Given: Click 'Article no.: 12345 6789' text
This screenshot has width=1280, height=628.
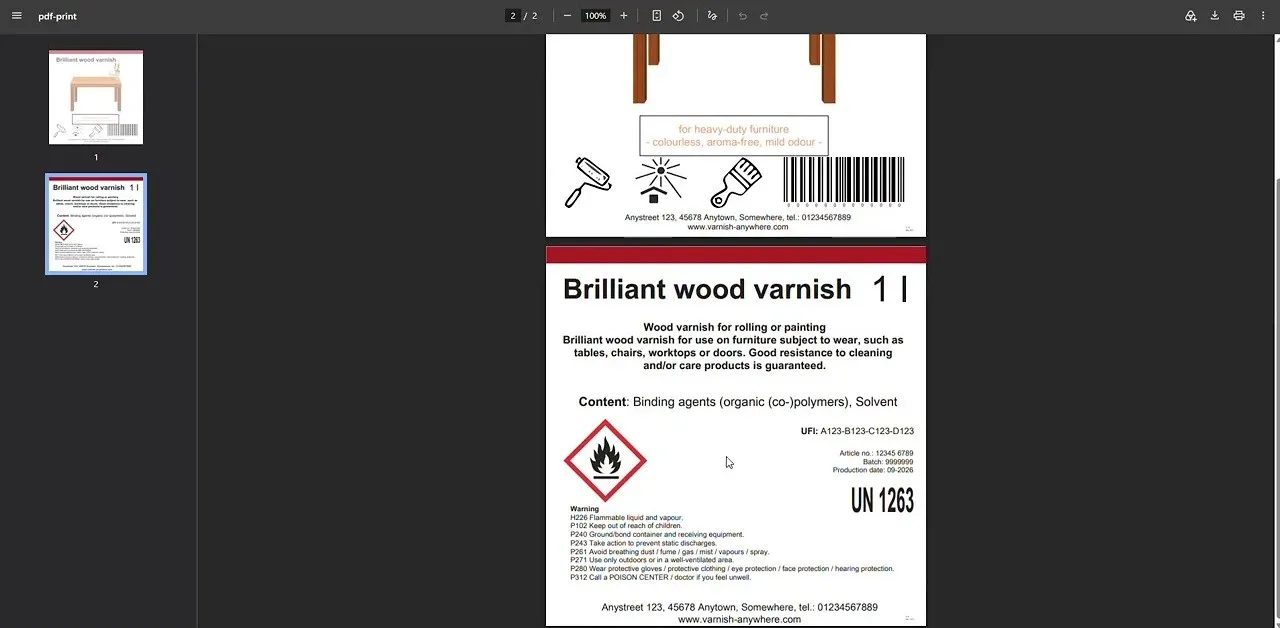Looking at the screenshot, I should 876,454.
